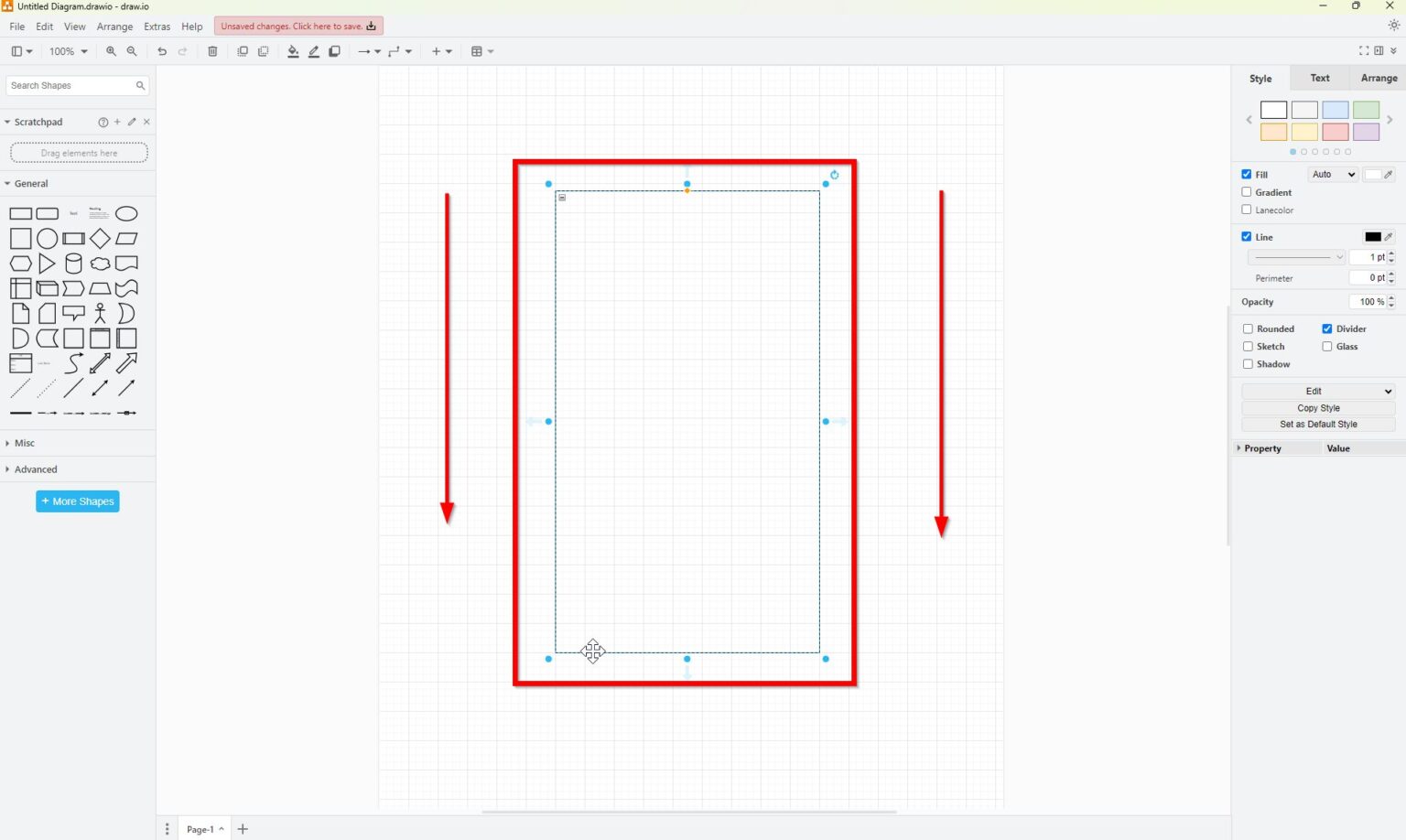
Task: Select the Actor shape from the palette
Action: (100, 312)
